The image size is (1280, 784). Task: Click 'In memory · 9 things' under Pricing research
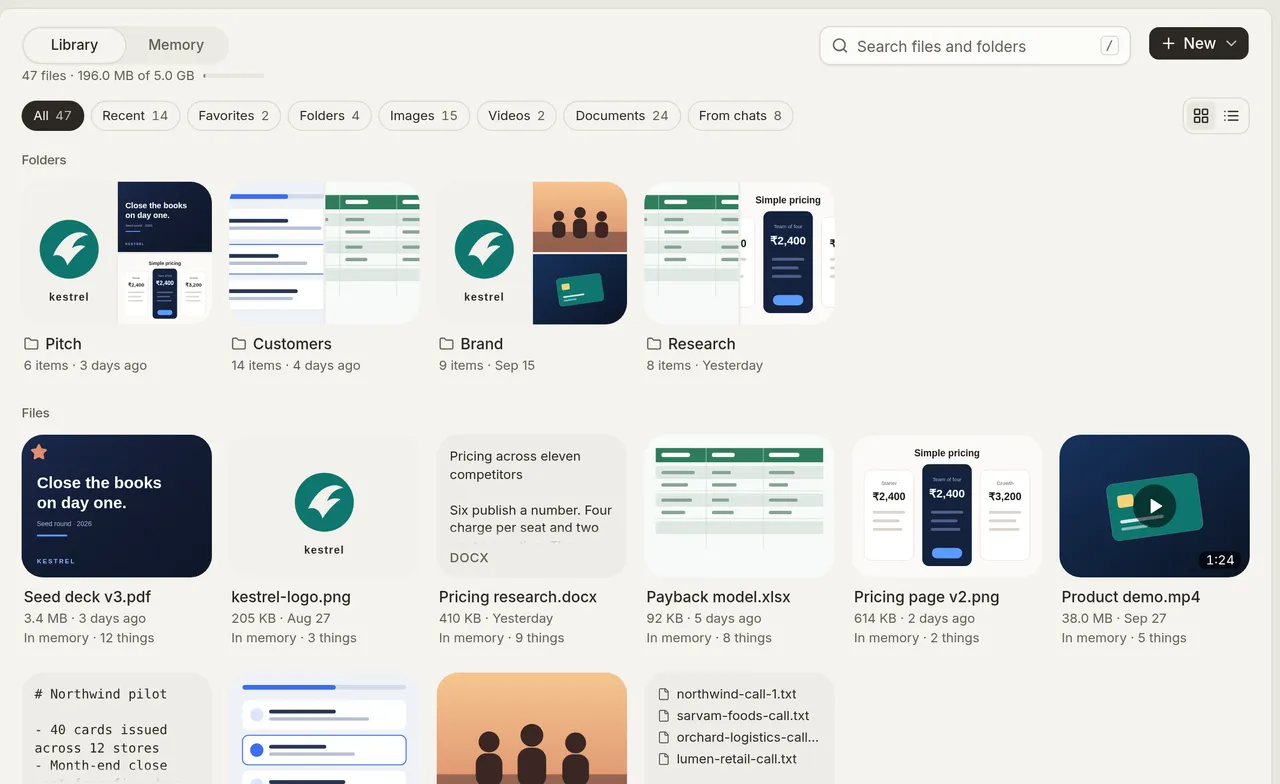click(x=502, y=638)
